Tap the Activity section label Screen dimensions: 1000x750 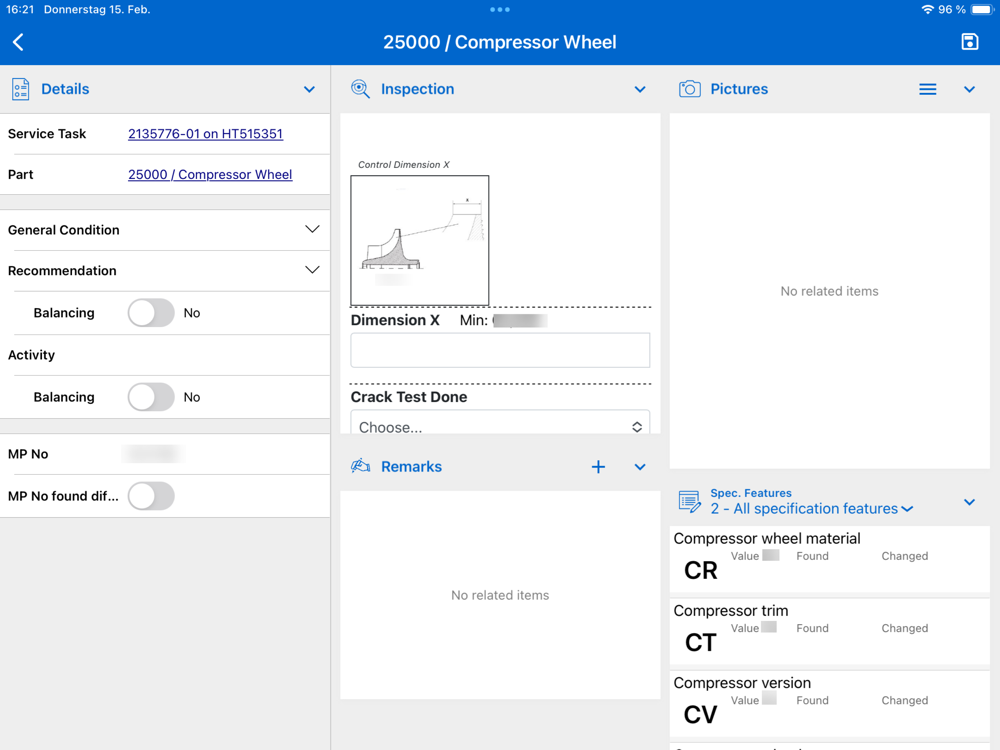pos(31,355)
